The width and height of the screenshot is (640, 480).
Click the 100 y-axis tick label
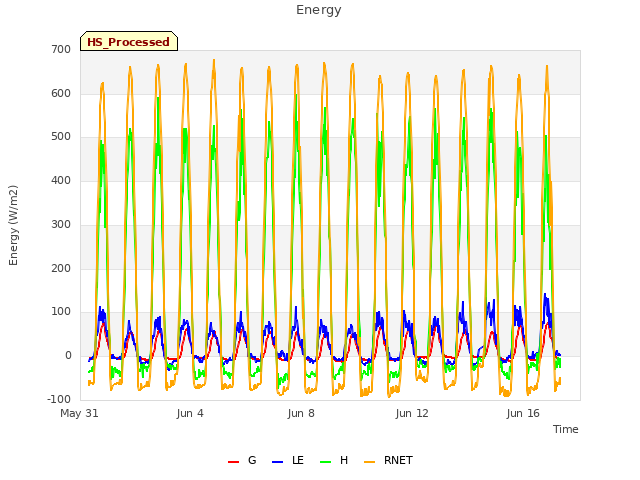(x=61, y=312)
